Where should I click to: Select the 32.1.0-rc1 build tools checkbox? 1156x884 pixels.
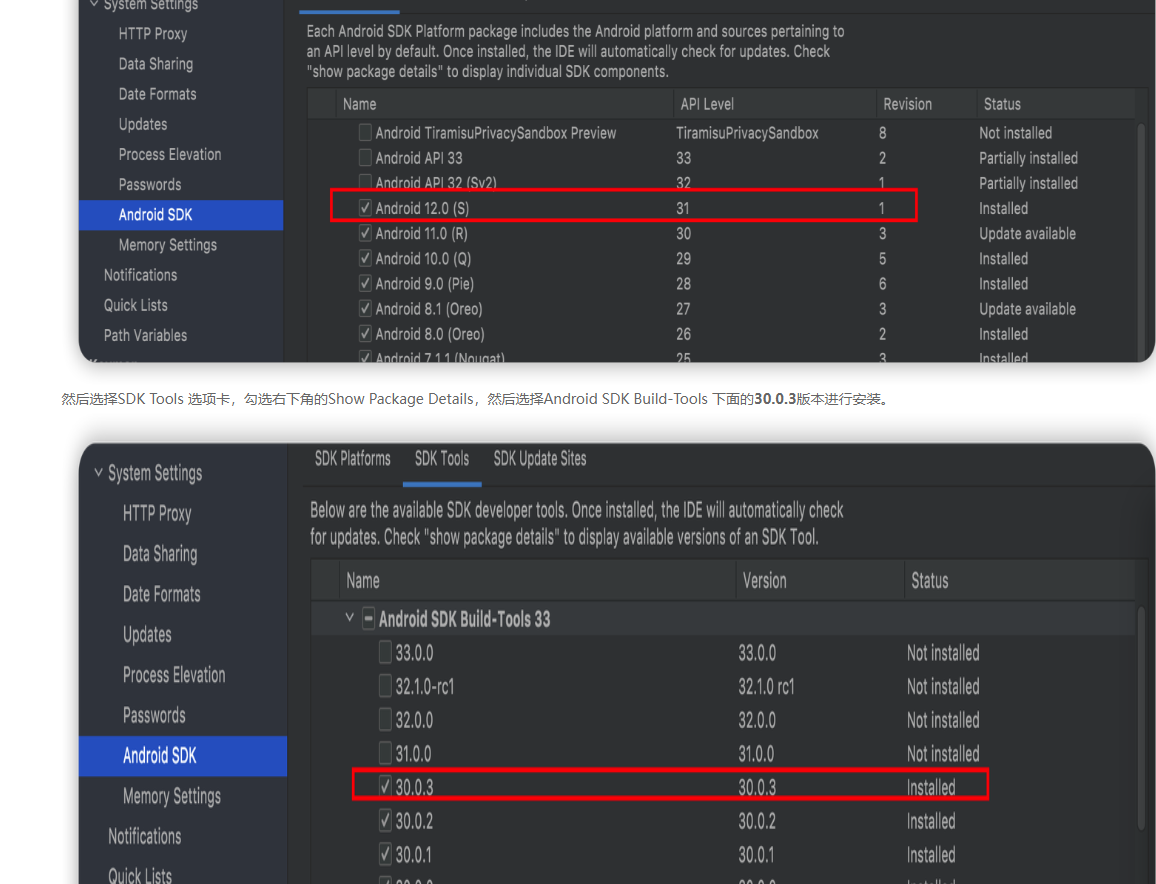(x=386, y=687)
